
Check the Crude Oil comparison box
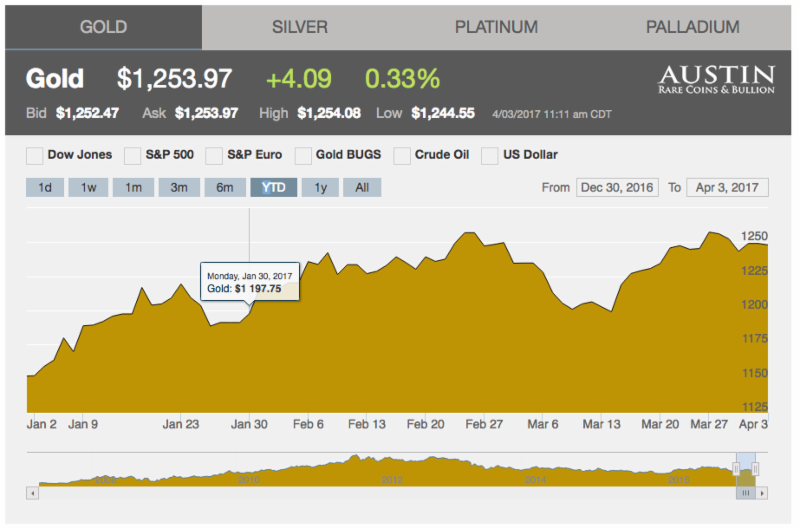click(x=402, y=156)
